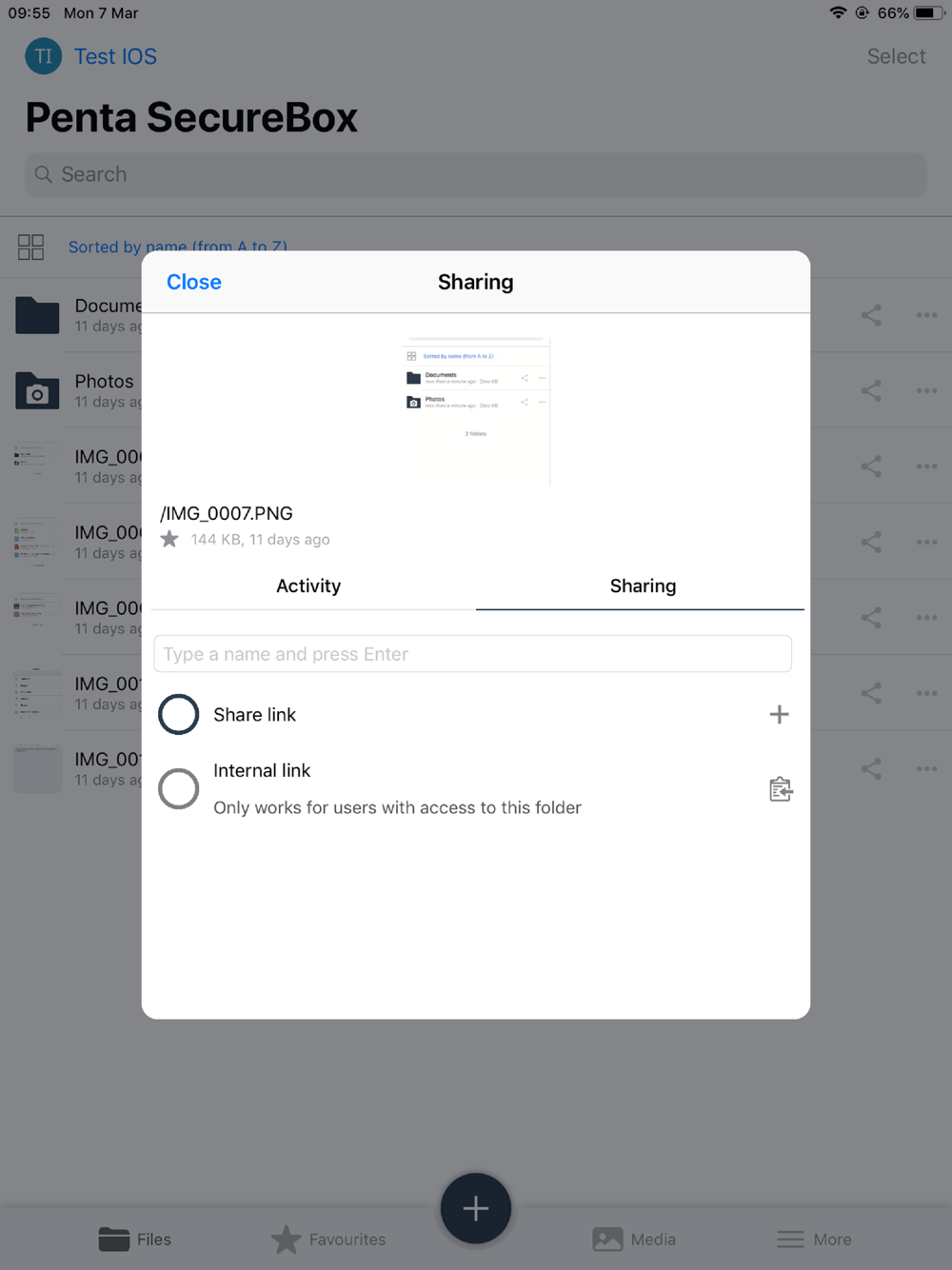Share the Photos folder
Image resolution: width=952 pixels, height=1270 pixels.
tap(871, 390)
